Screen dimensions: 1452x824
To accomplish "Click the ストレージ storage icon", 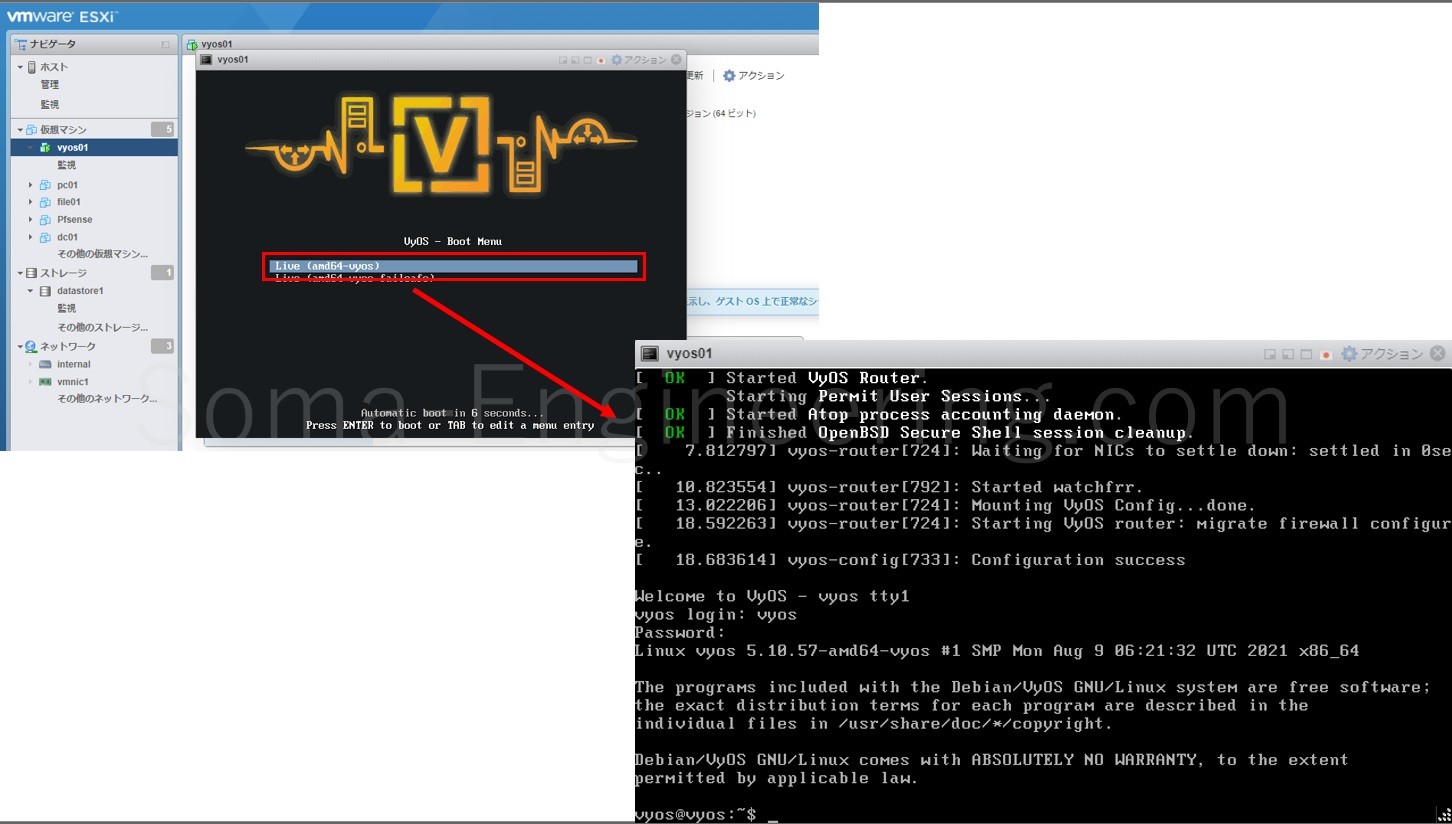I will [32, 273].
